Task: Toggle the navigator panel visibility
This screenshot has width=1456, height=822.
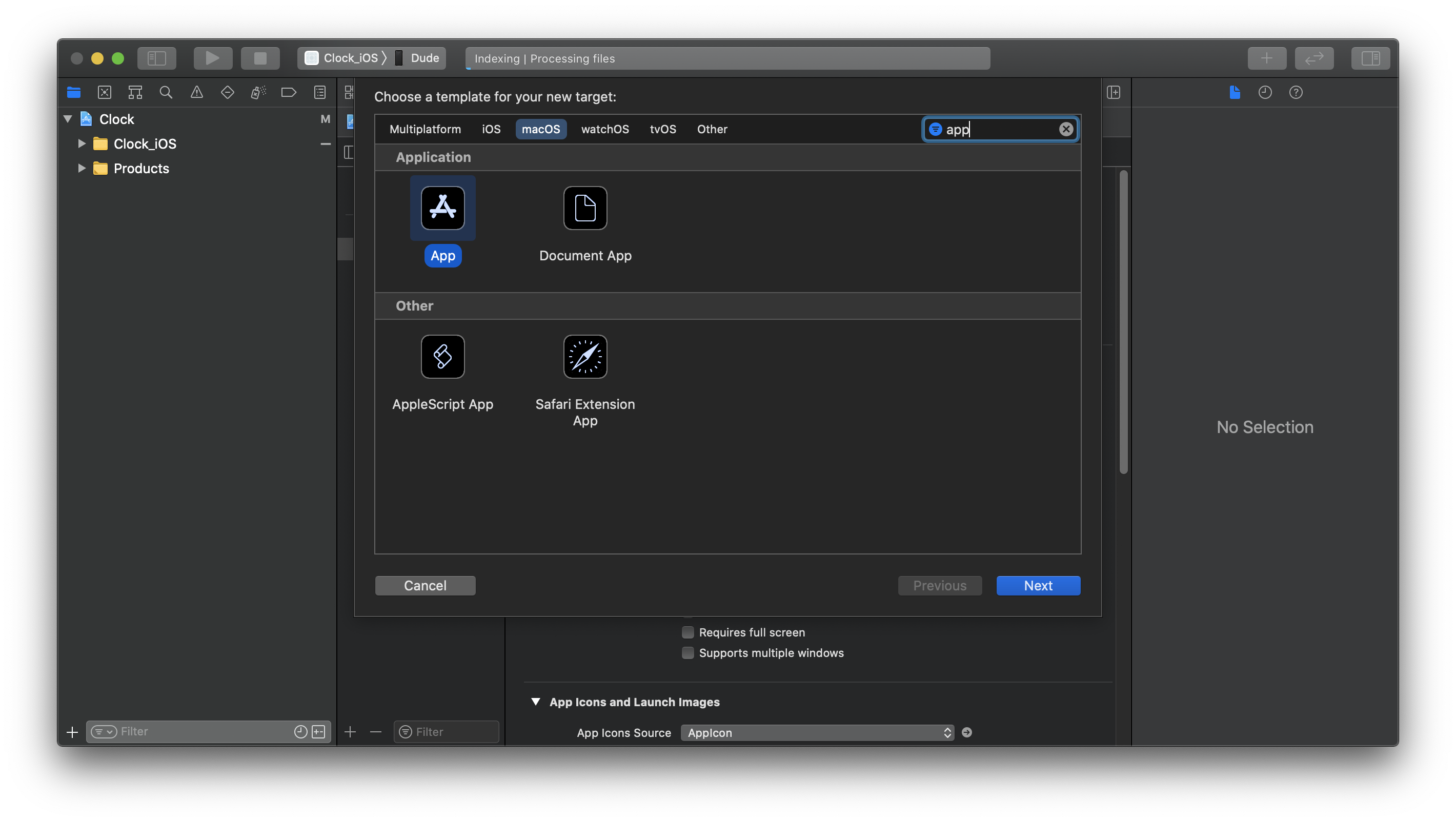Action: coord(156,58)
